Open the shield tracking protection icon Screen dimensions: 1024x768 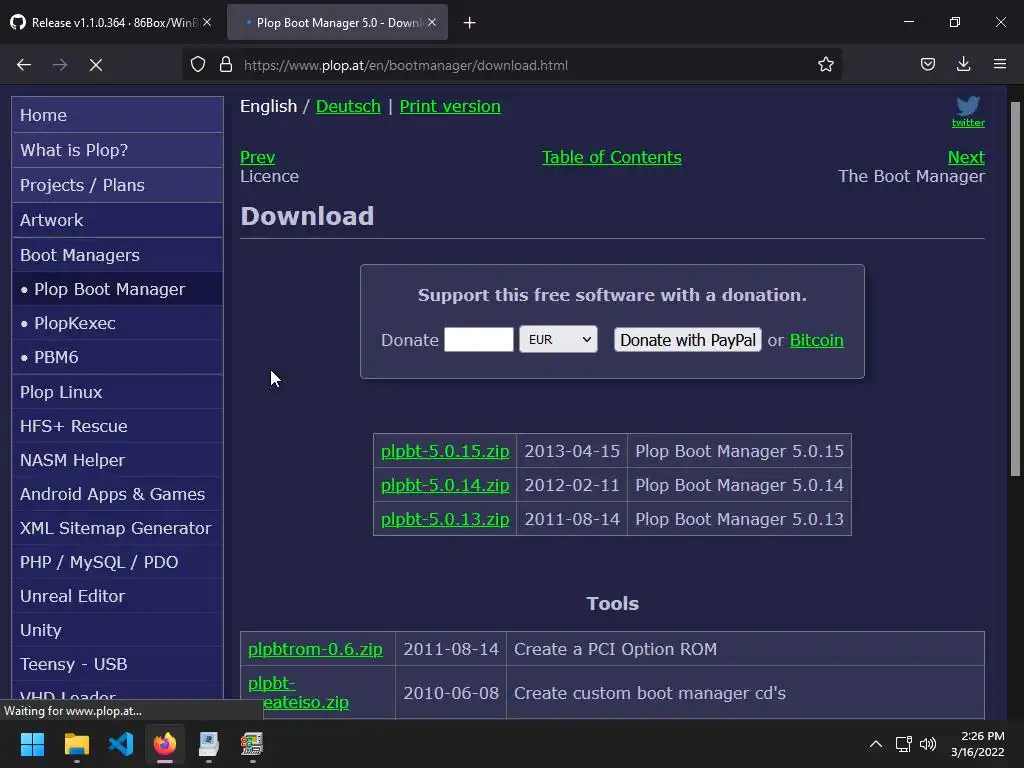point(198,65)
